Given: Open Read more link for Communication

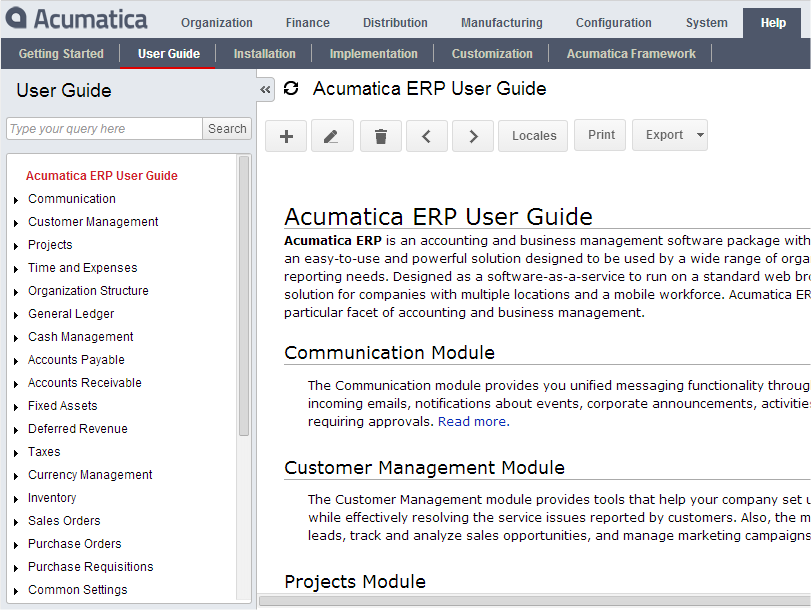Looking at the screenshot, I should click(474, 422).
